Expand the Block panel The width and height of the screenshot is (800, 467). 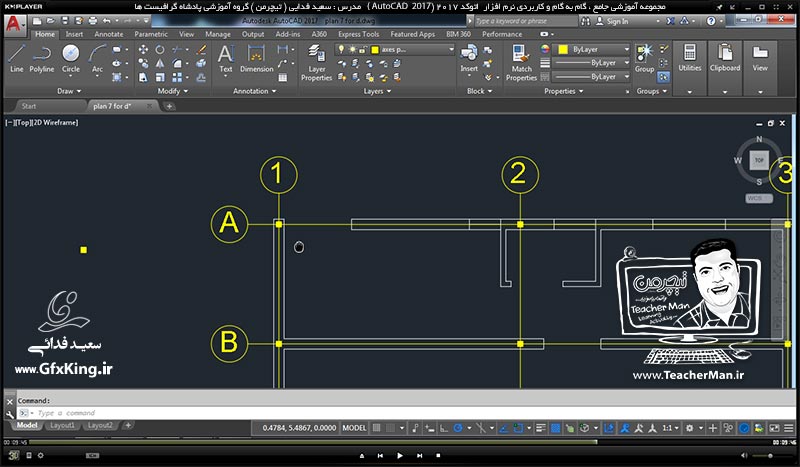point(480,91)
